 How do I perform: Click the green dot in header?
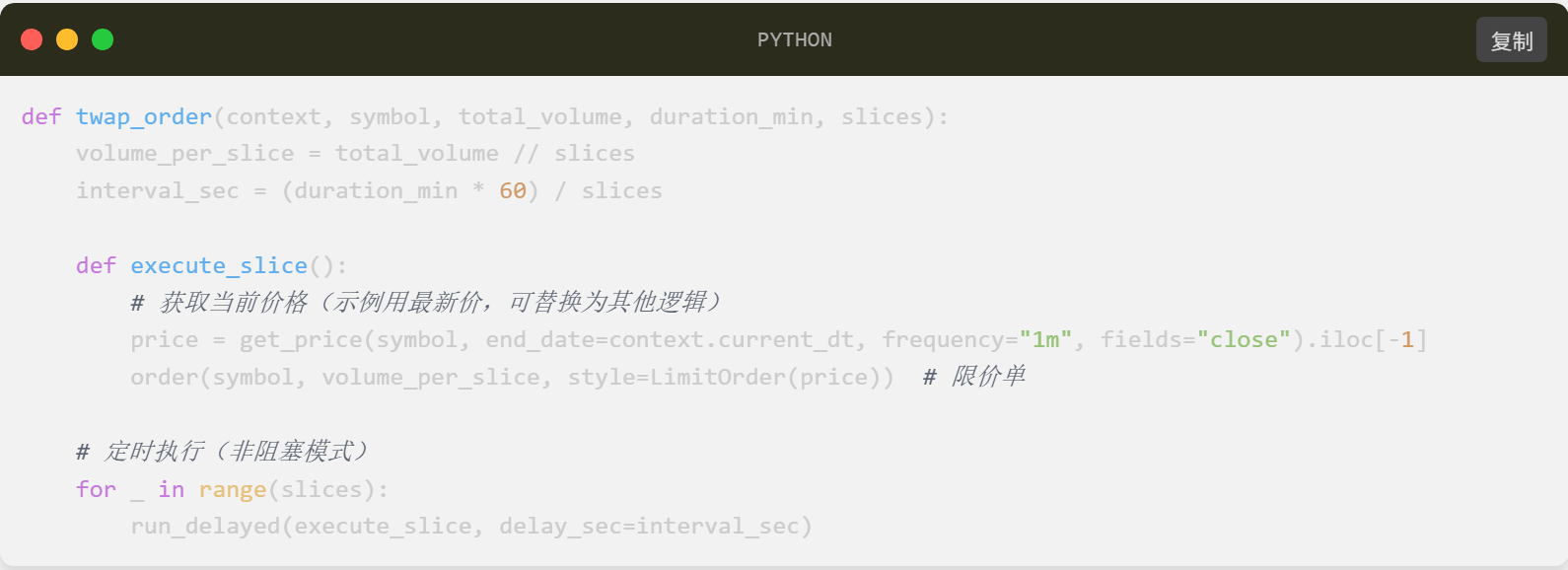(x=103, y=39)
